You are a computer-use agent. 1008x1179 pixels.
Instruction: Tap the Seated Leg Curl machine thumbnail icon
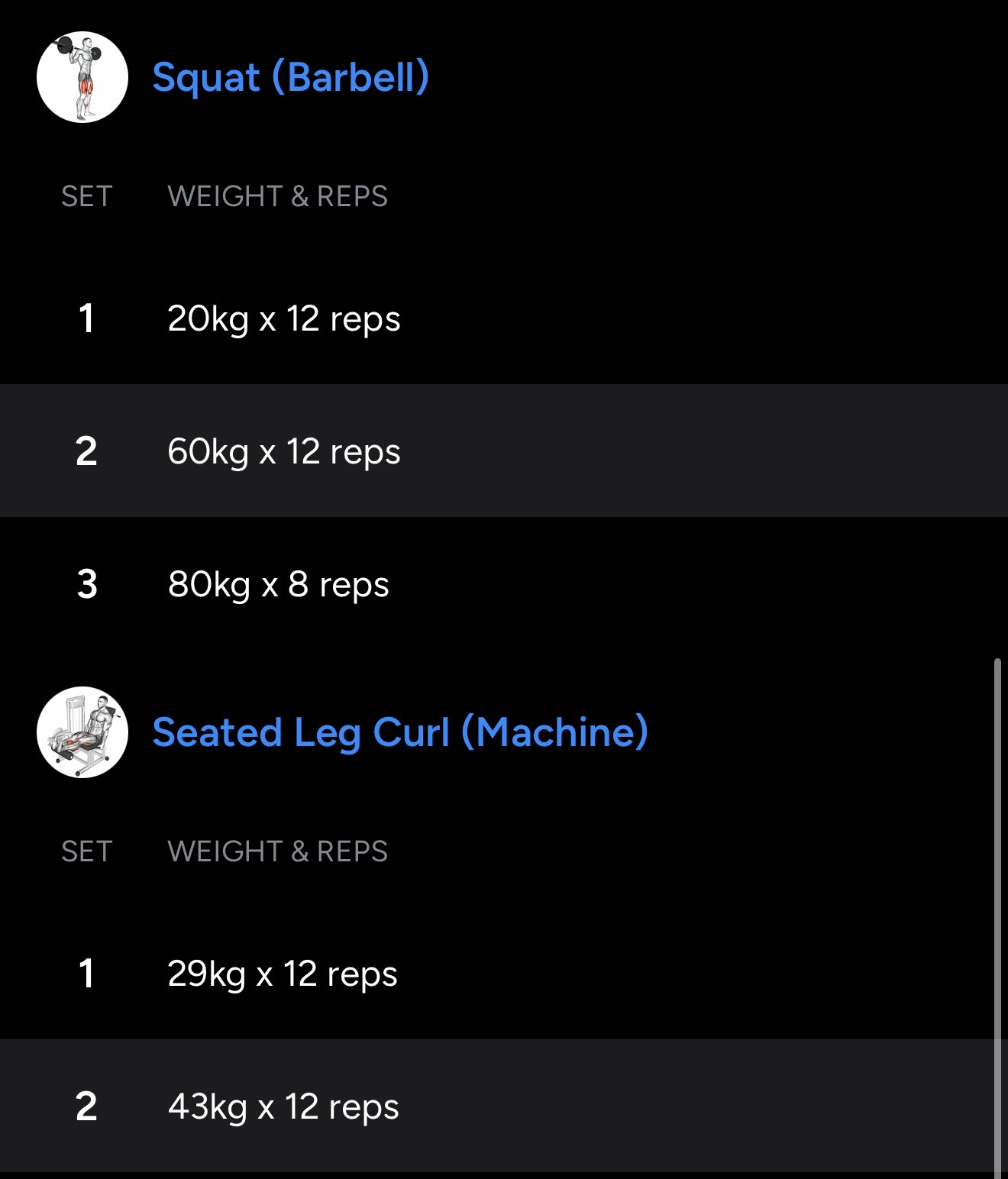pos(82,732)
